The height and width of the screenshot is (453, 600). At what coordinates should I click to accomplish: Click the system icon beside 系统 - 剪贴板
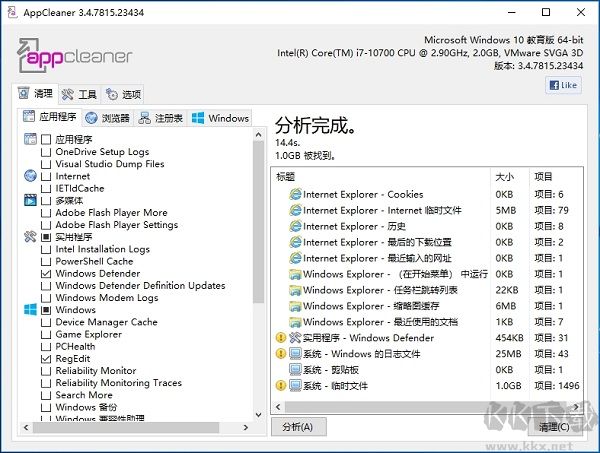(295, 370)
